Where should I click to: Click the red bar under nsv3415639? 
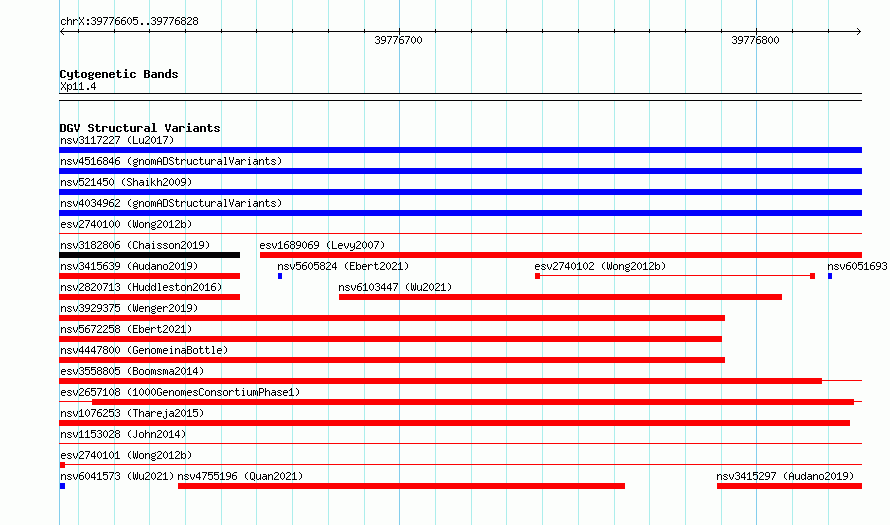click(x=149, y=276)
